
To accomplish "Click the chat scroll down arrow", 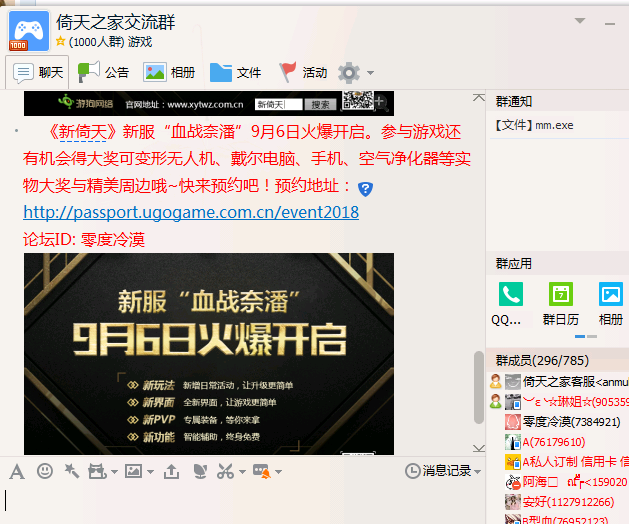I will tap(479, 448).
